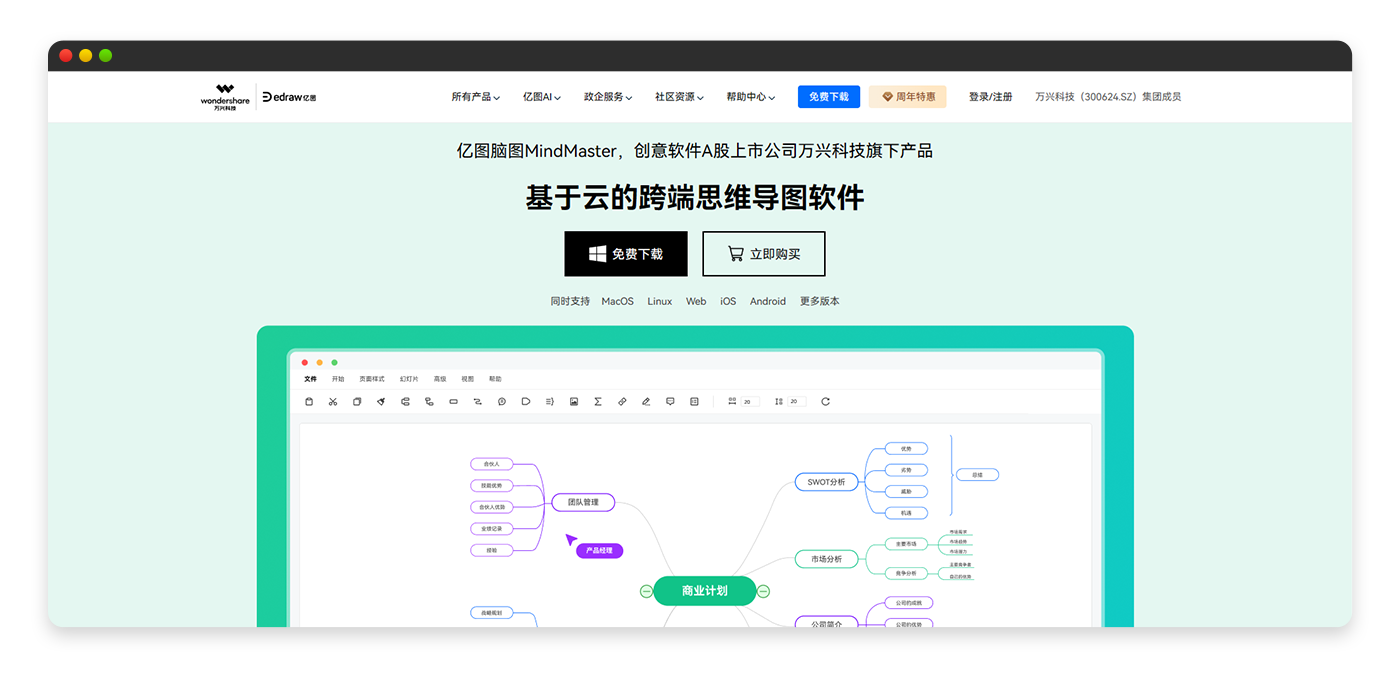Click the purple 产品经理 label
Image resolution: width=1400 pixels, height=700 pixels.
(600, 550)
